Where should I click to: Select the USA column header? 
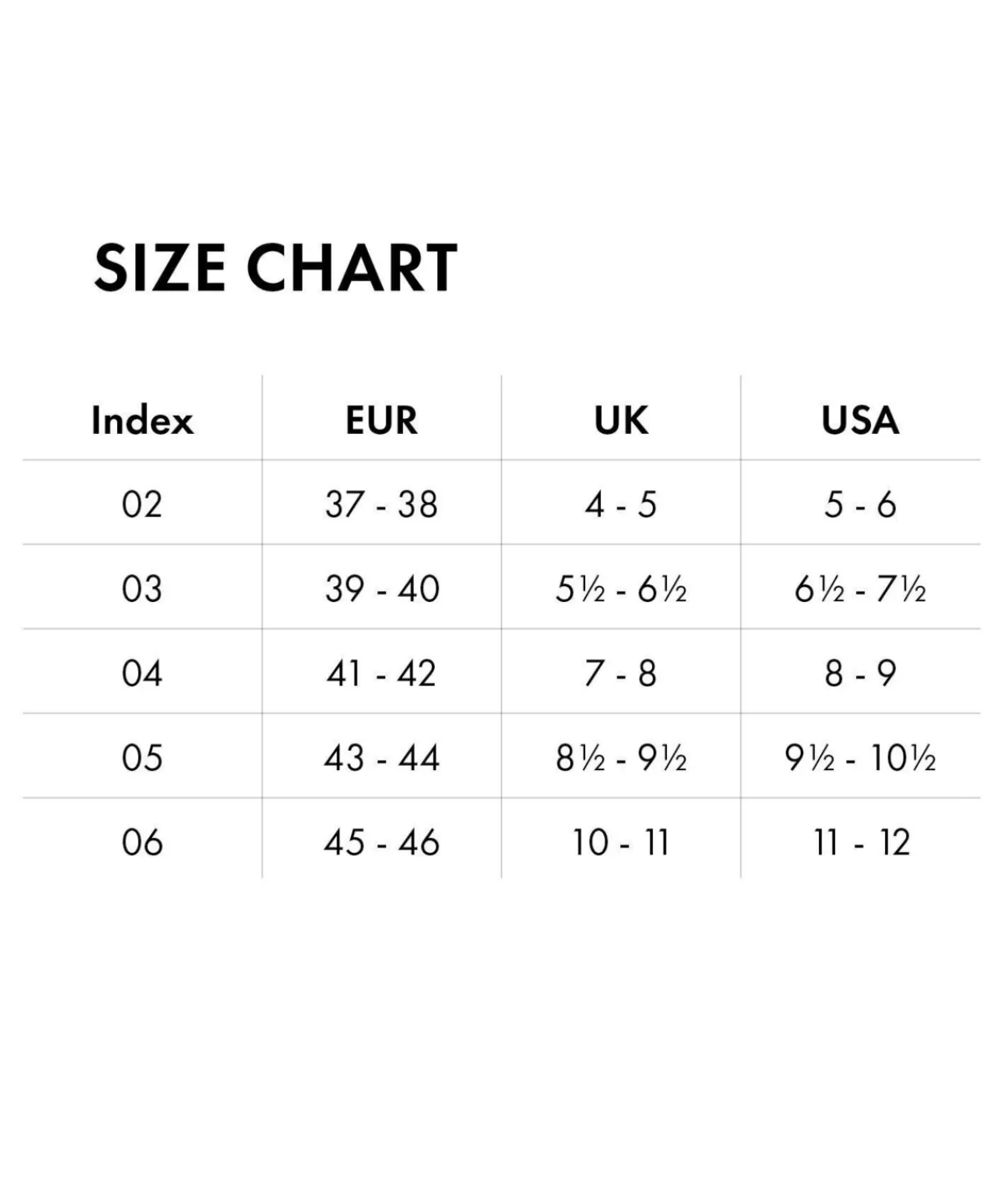pyautogui.click(x=860, y=420)
